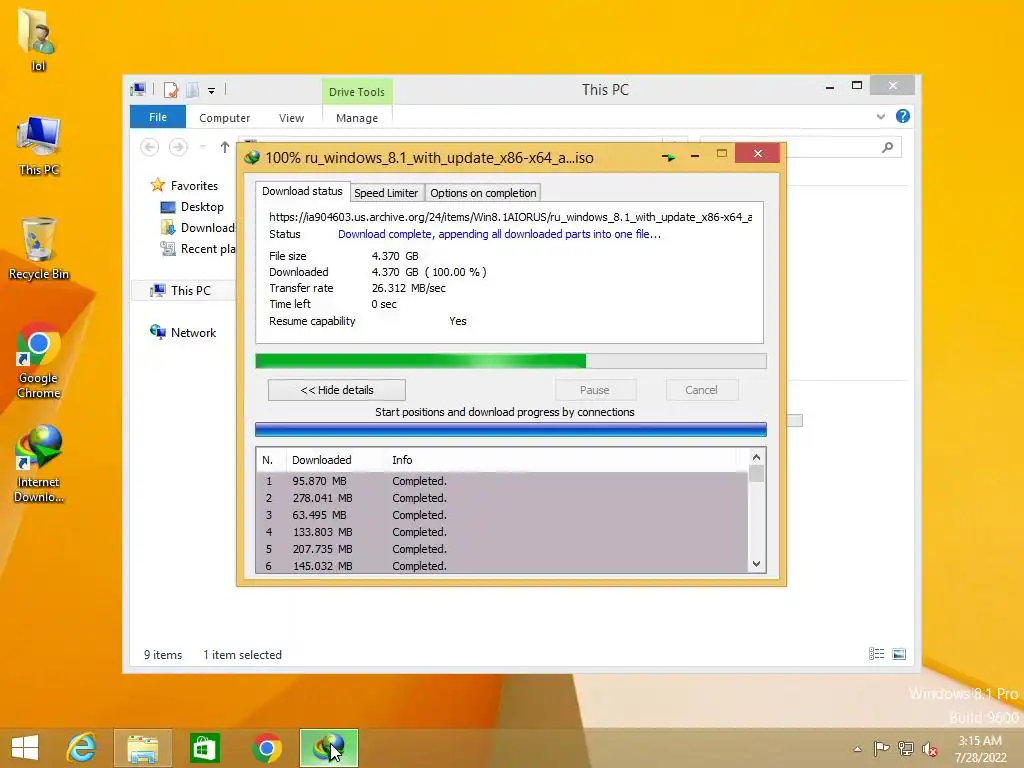Go up one level with the Up arrow

(225, 147)
